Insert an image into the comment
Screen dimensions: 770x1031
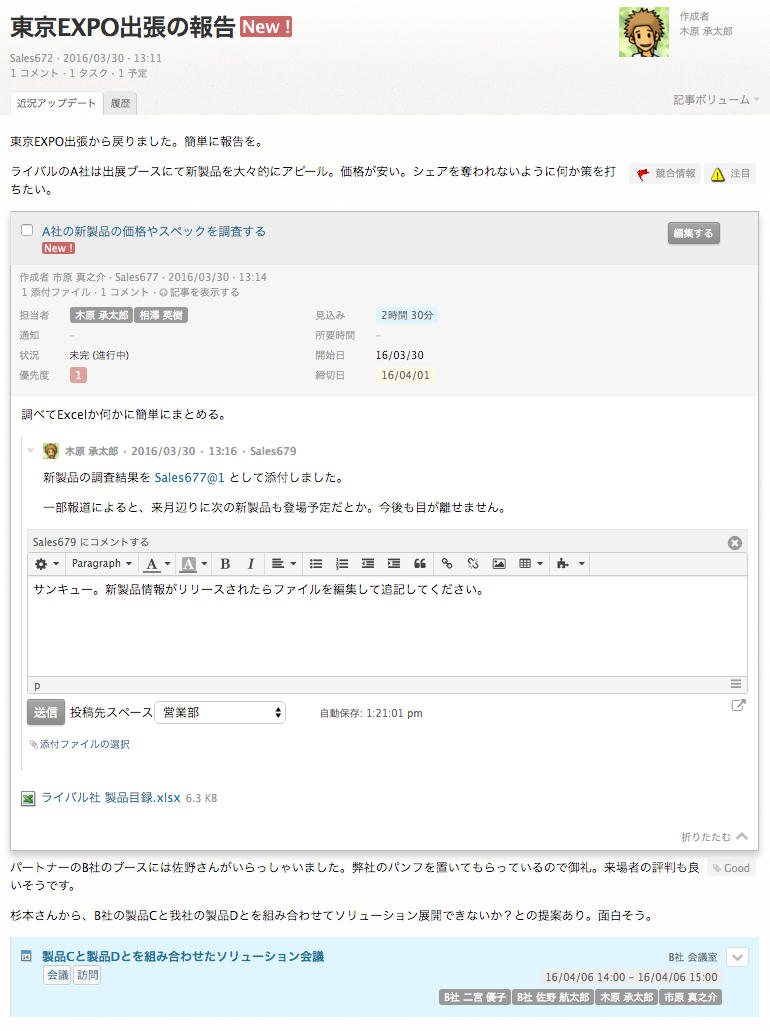499,564
